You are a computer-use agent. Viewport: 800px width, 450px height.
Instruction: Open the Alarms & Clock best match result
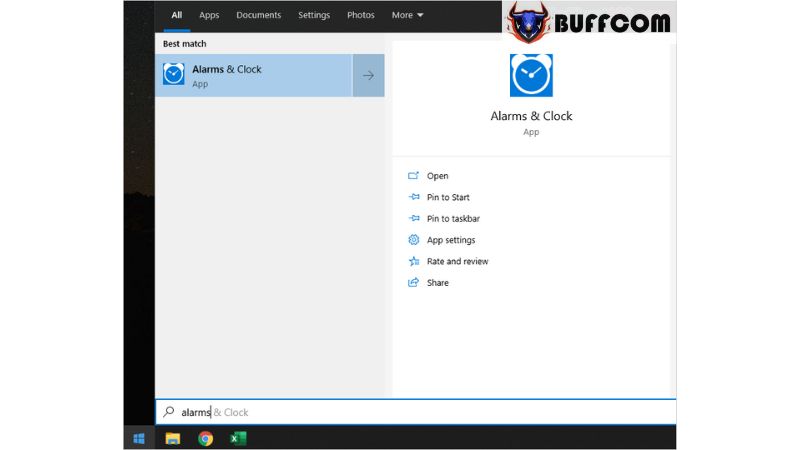(254, 76)
